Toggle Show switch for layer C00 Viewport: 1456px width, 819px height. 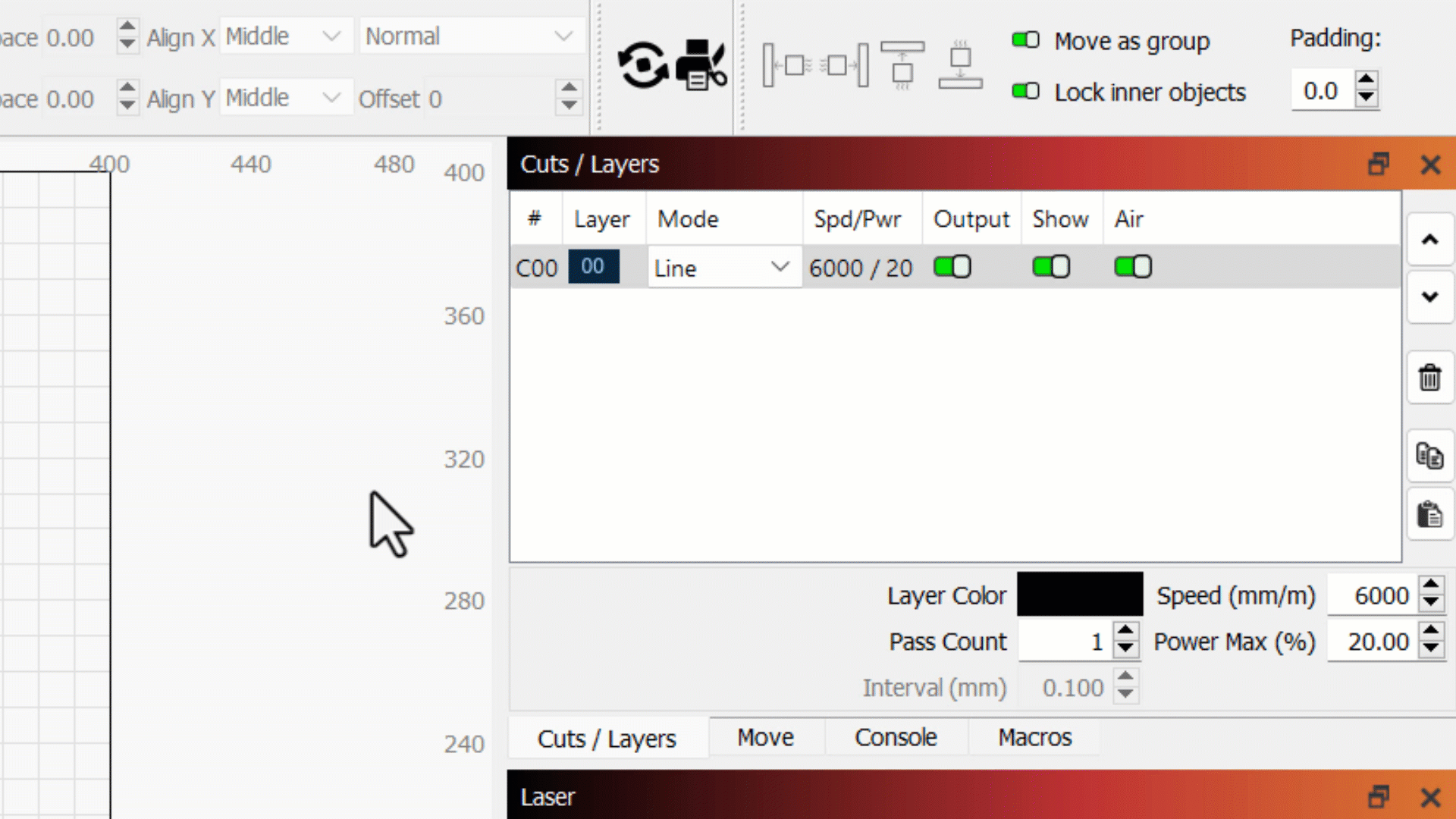(1050, 267)
